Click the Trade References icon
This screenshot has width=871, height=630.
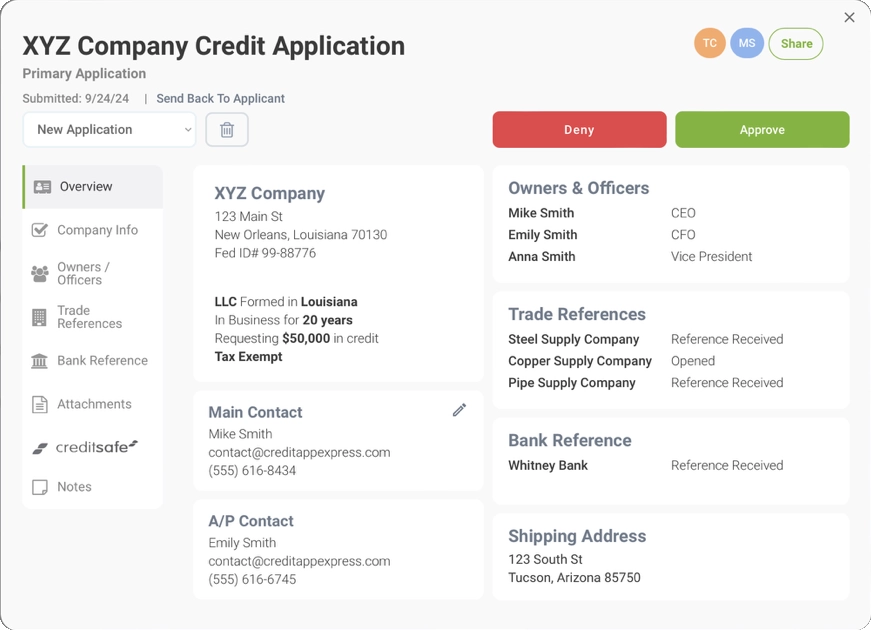pos(39,316)
